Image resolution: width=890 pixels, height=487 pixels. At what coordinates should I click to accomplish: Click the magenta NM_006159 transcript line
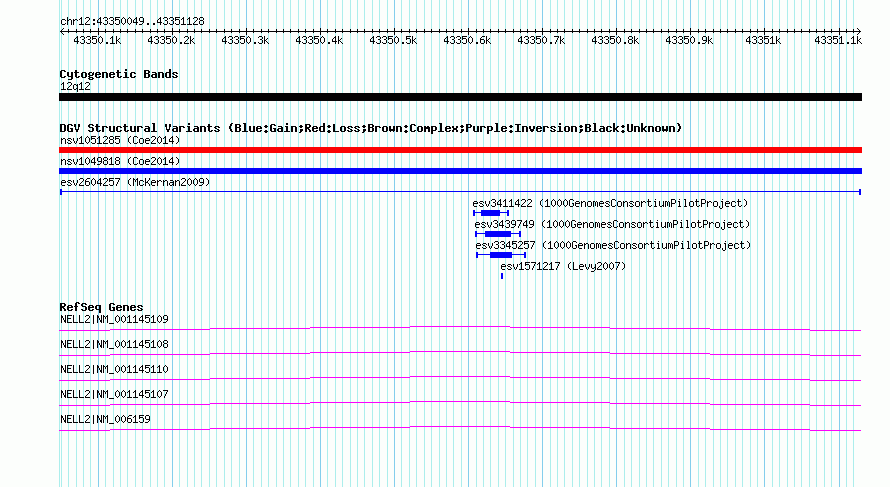tap(460, 428)
